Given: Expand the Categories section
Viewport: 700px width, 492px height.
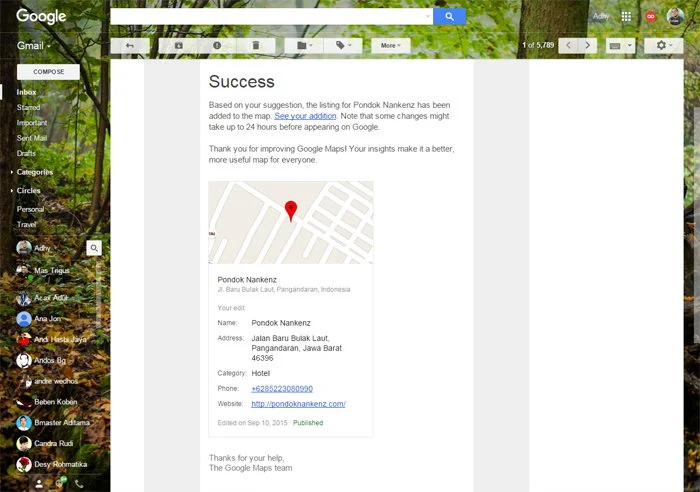Looking at the screenshot, I should 34,172.
